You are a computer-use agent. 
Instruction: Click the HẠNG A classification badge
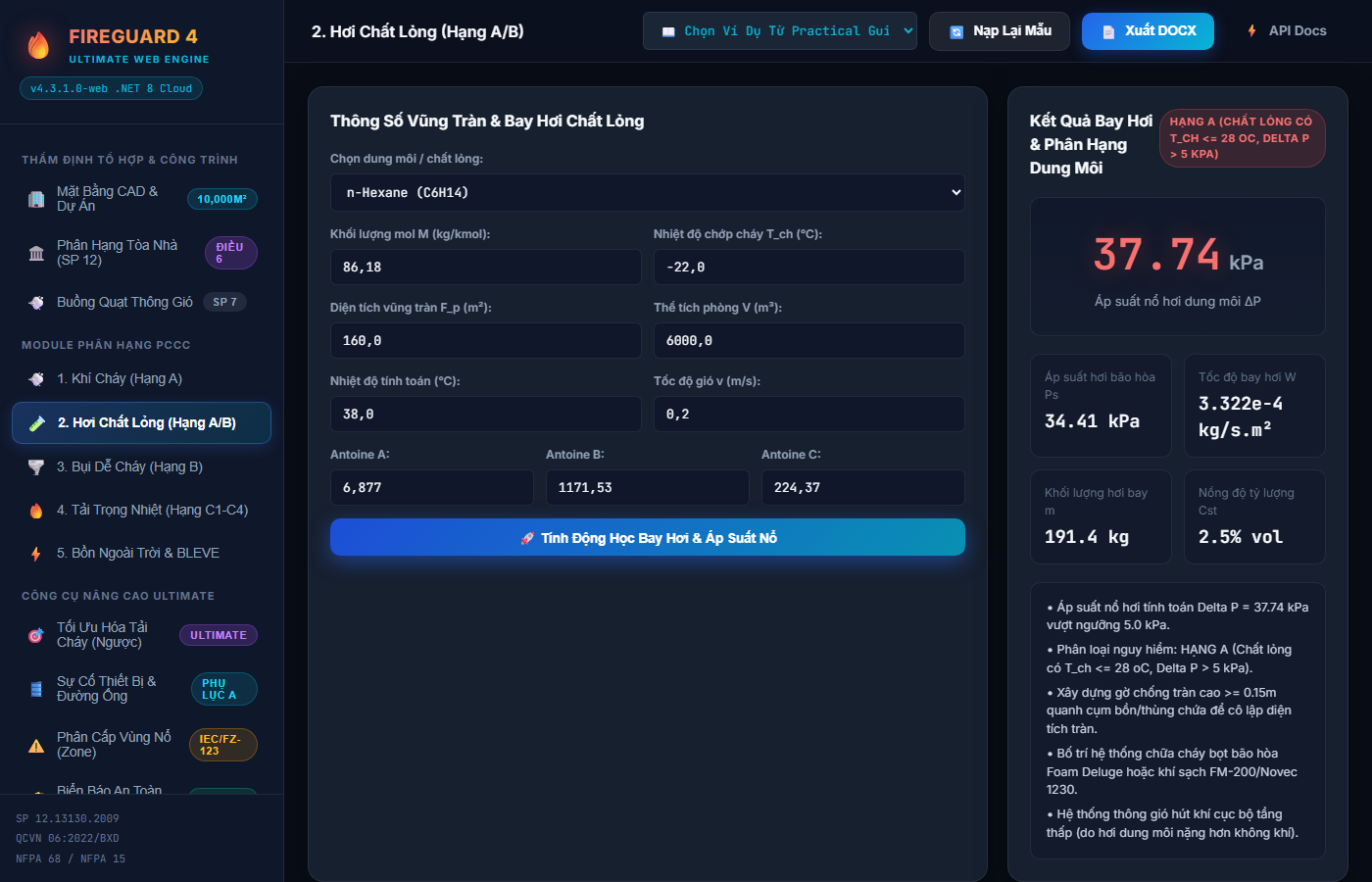point(1243,138)
